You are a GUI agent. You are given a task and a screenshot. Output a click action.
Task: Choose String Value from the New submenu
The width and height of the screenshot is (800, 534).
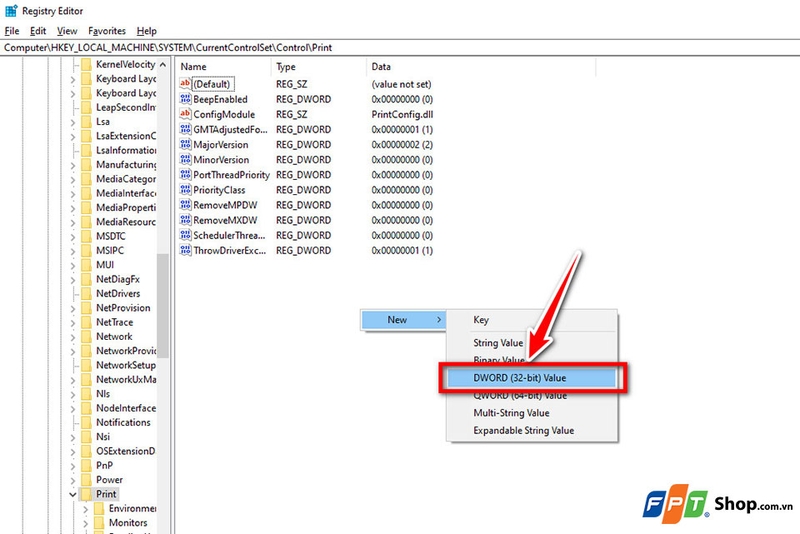[x=531, y=343]
